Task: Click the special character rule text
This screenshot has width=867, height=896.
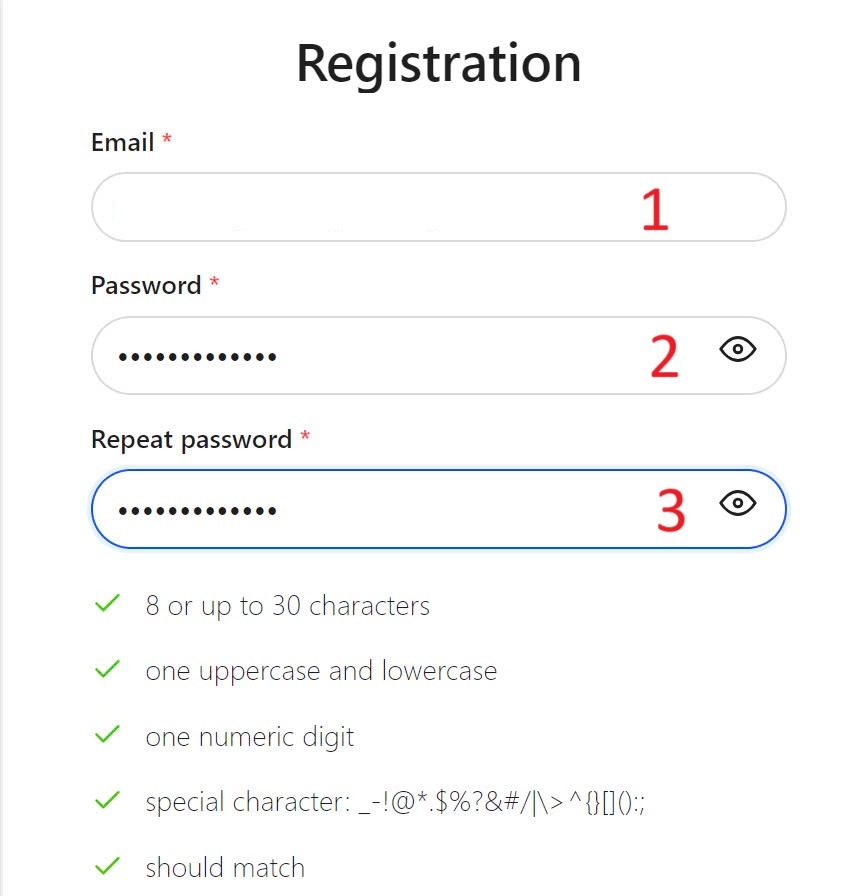Action: point(395,802)
